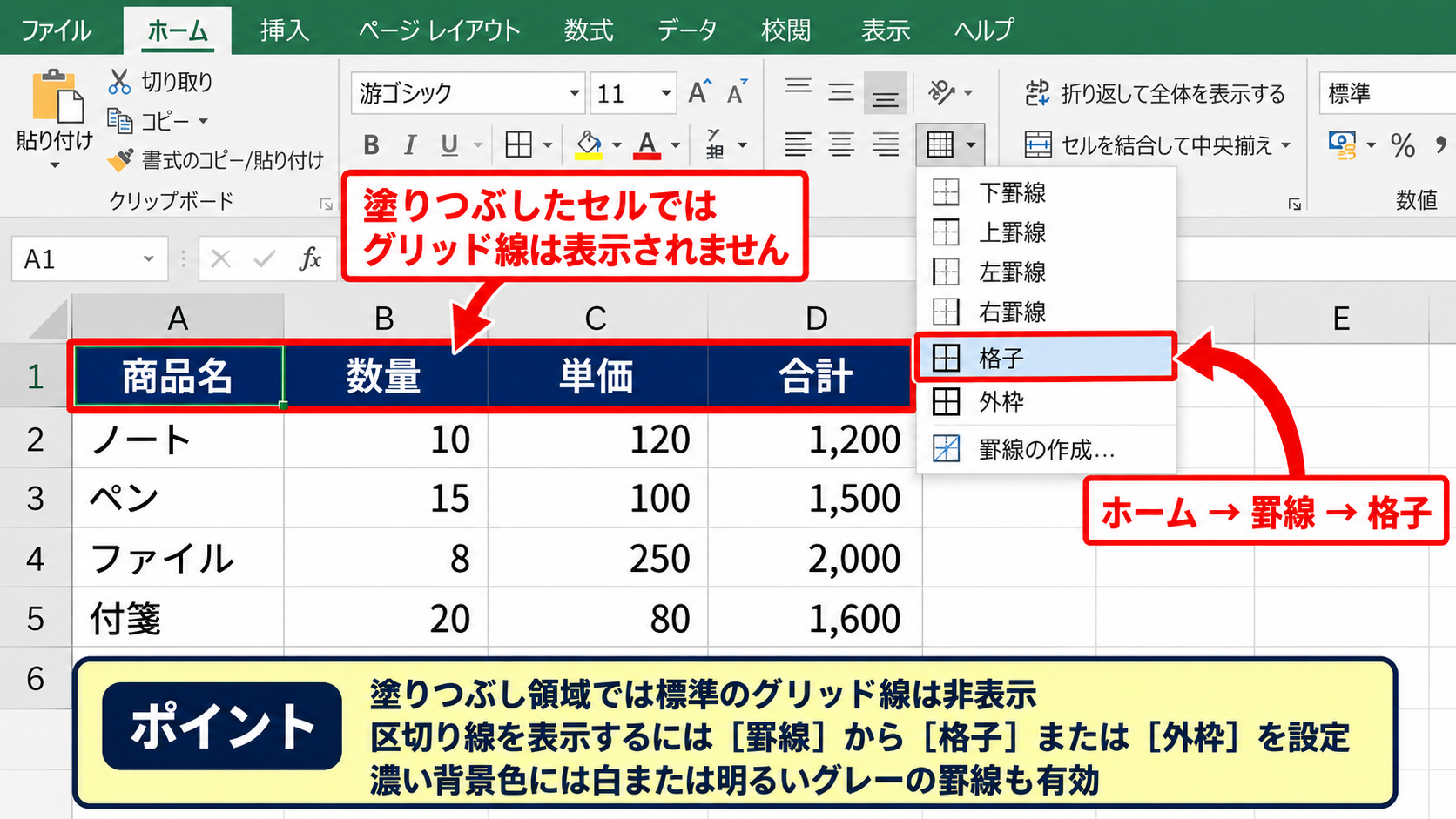Open the font name 游ゴシック dropdown
This screenshot has height=819, width=1456.
tap(574, 93)
